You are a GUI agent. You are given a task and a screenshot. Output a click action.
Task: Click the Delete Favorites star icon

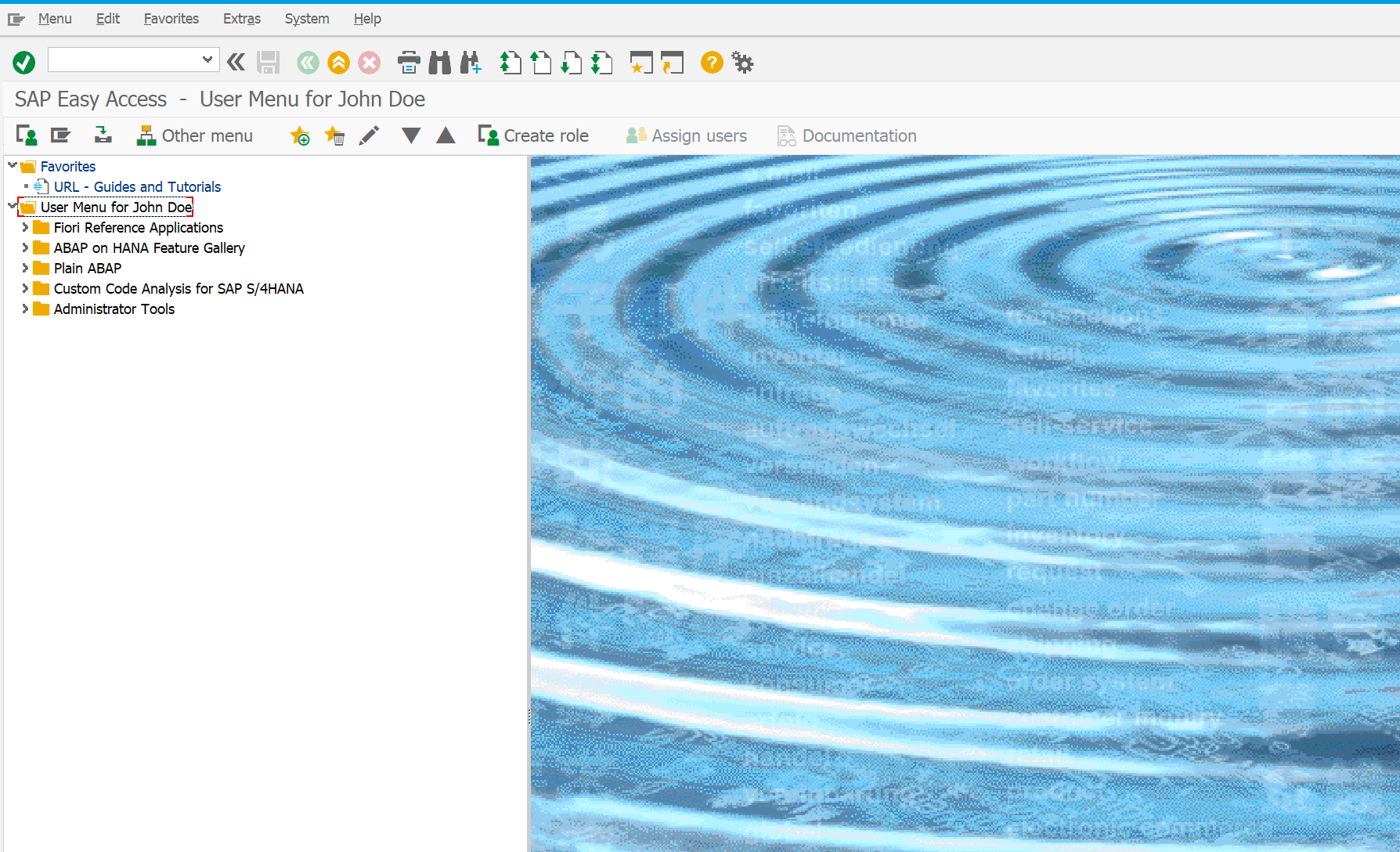[335, 135]
